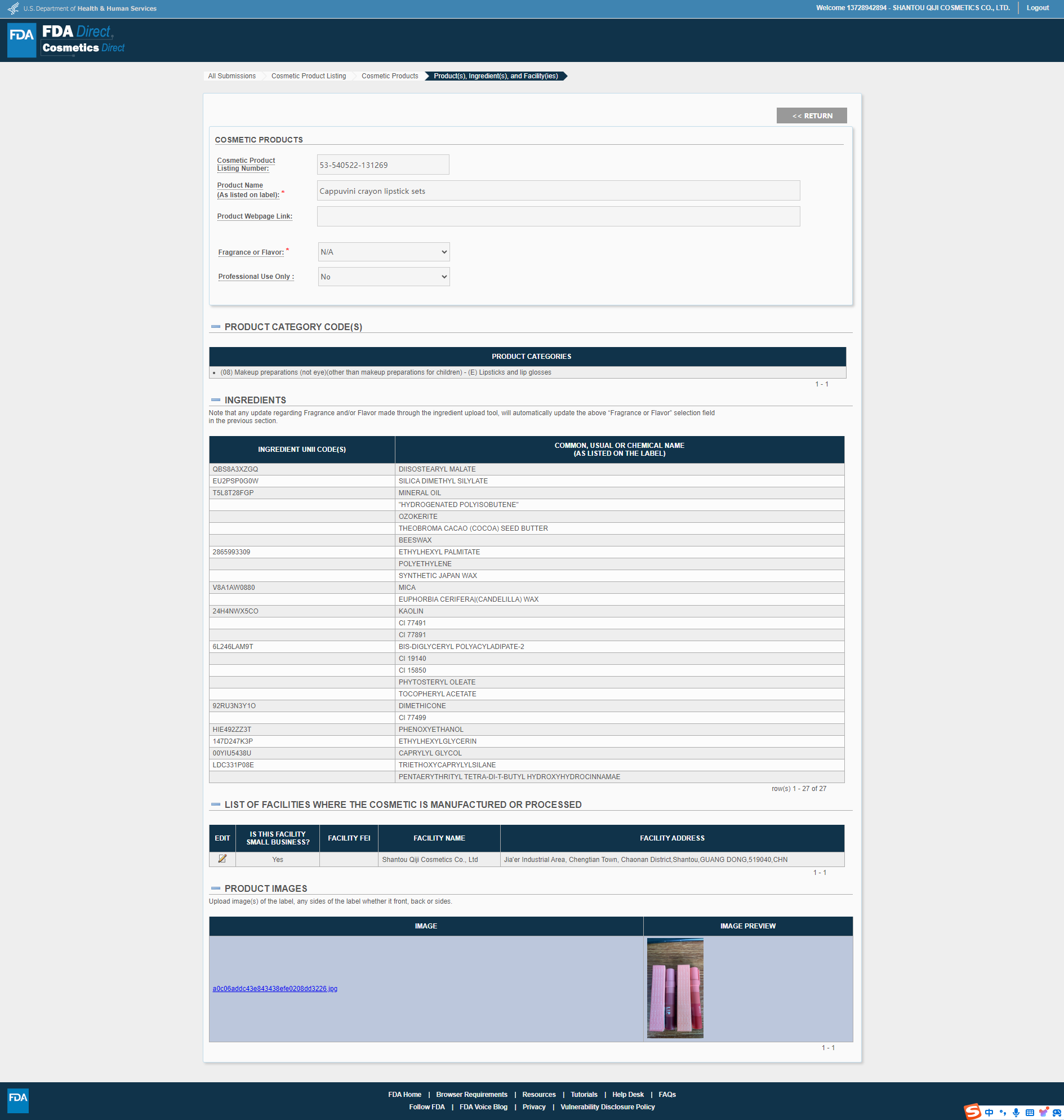Open the Professional Use Only dropdown
Screen dimensions: 1064x1120
[384, 277]
